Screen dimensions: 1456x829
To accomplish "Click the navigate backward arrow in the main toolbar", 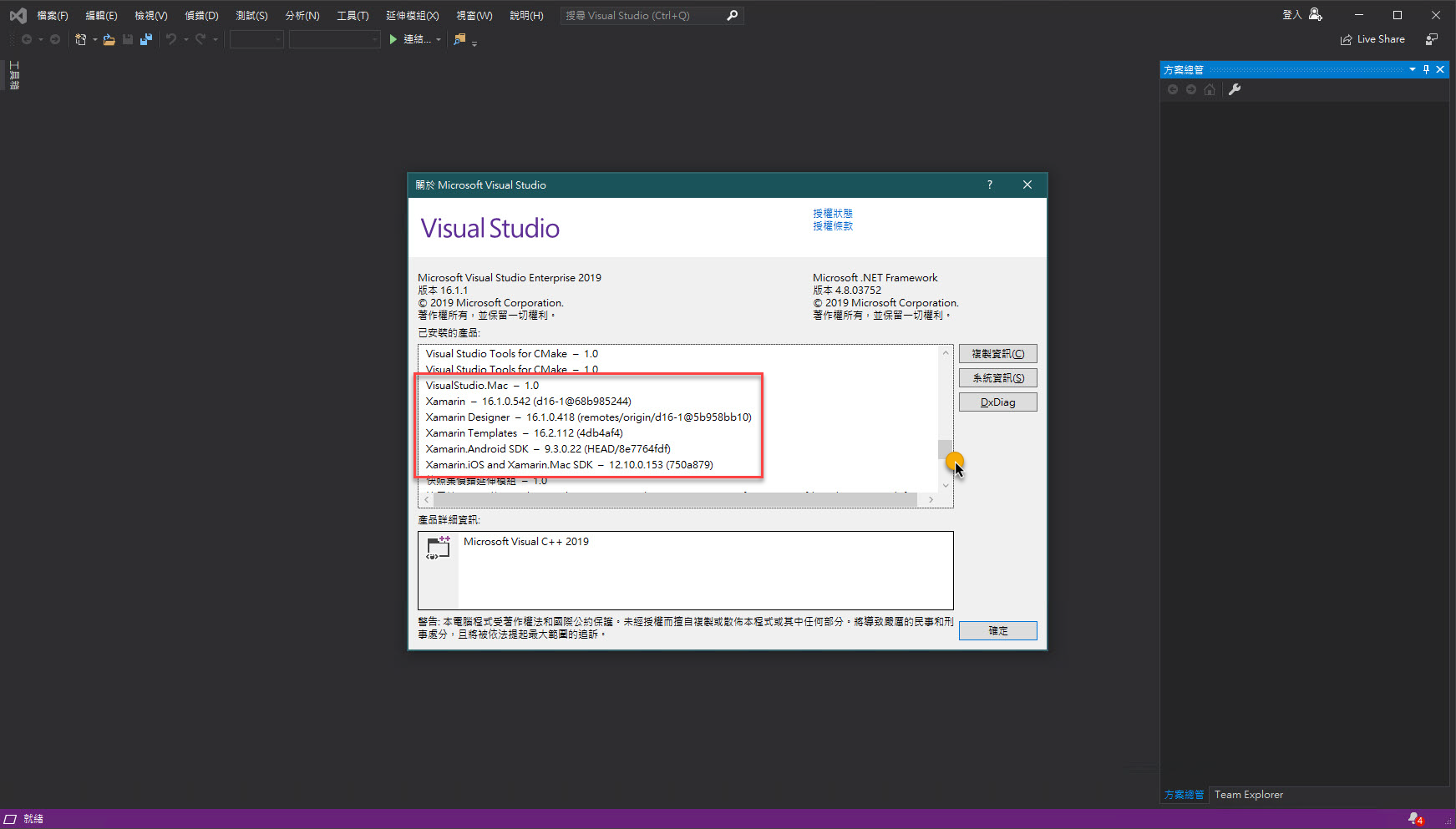I will (x=27, y=39).
